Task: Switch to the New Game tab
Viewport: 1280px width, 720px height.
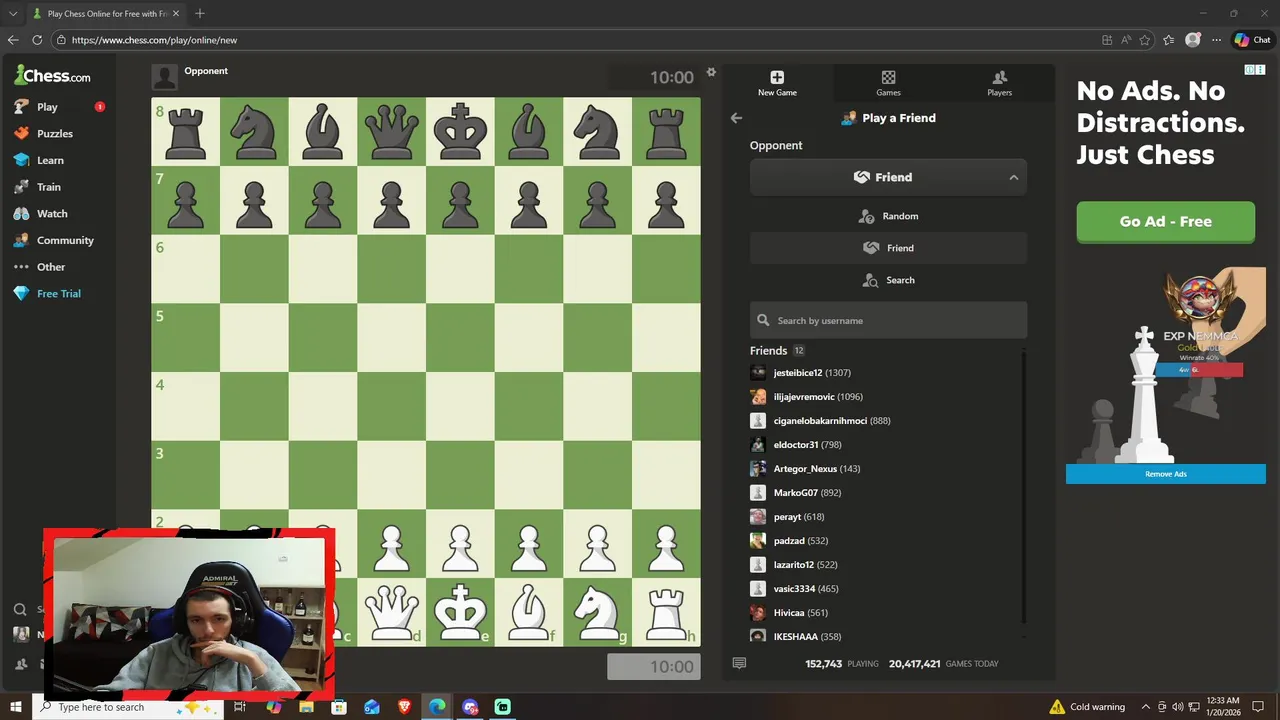Action: 777,83
